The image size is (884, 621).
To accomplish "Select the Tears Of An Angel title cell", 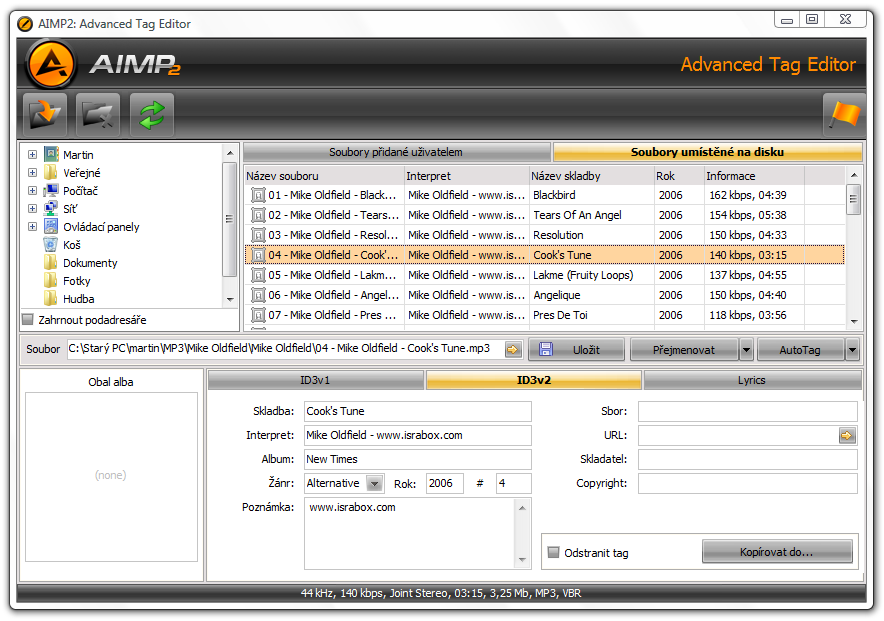I will point(591,215).
